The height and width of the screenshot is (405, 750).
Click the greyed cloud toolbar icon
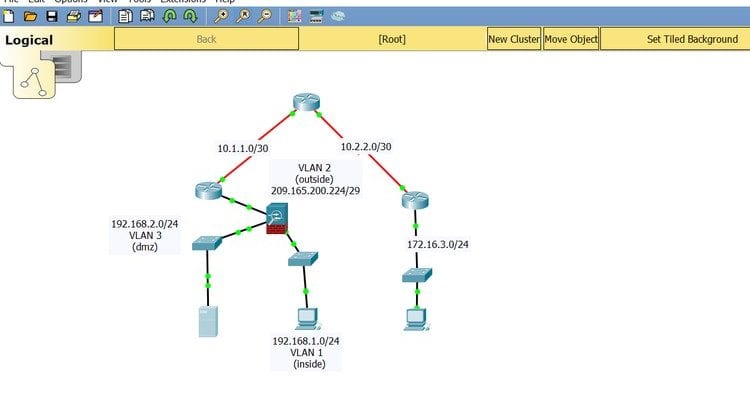point(338,17)
